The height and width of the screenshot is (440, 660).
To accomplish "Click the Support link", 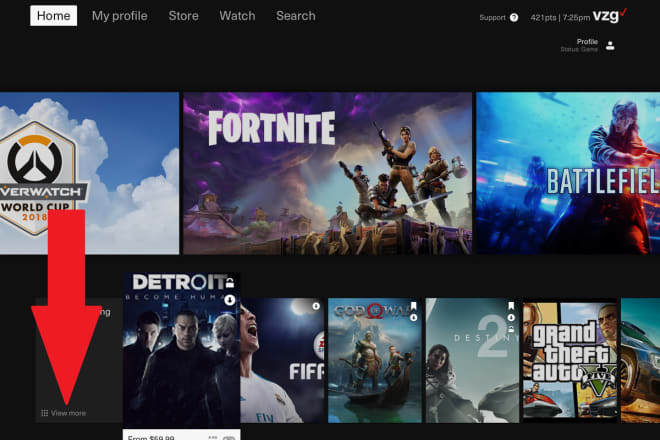I will (x=492, y=17).
